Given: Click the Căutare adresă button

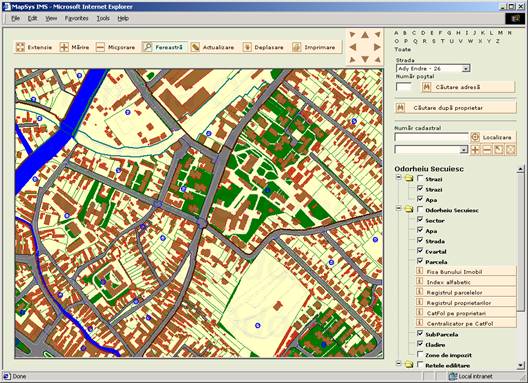Looking at the screenshot, I should (468, 87).
